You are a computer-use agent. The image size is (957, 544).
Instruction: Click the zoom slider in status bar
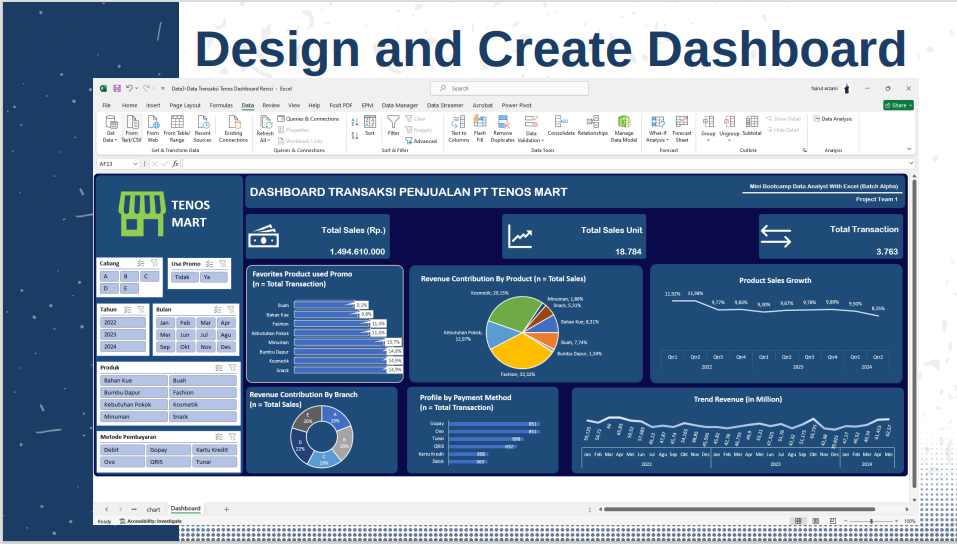(x=872, y=521)
